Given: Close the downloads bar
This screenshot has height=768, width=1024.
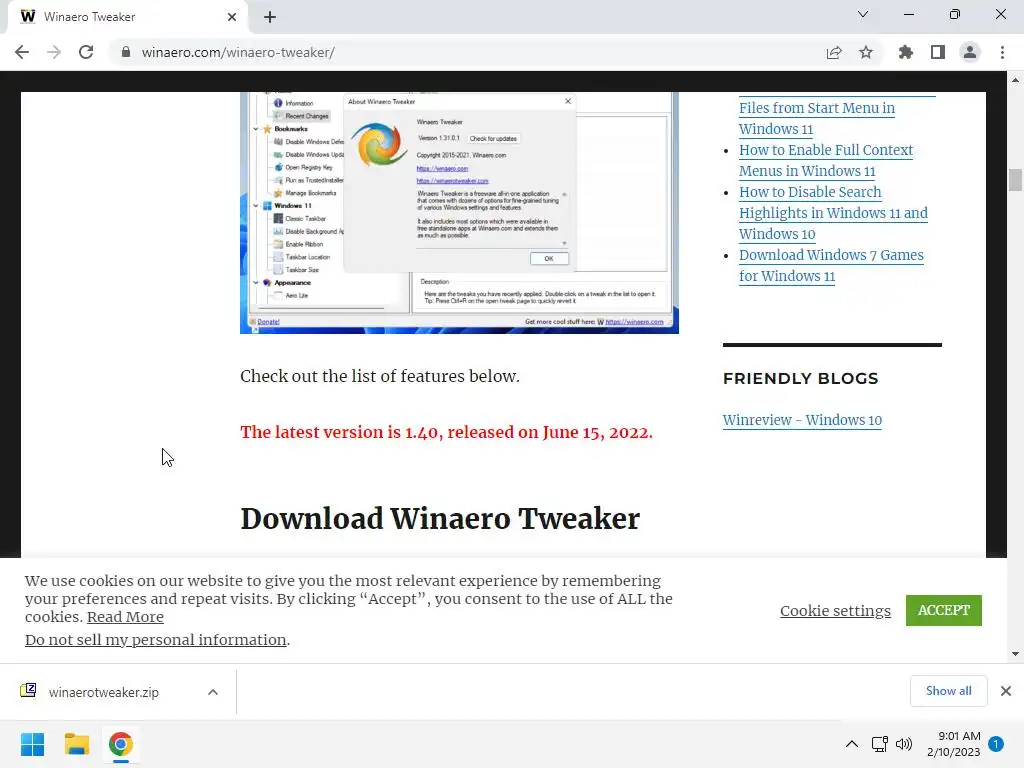Looking at the screenshot, I should 1006,691.
